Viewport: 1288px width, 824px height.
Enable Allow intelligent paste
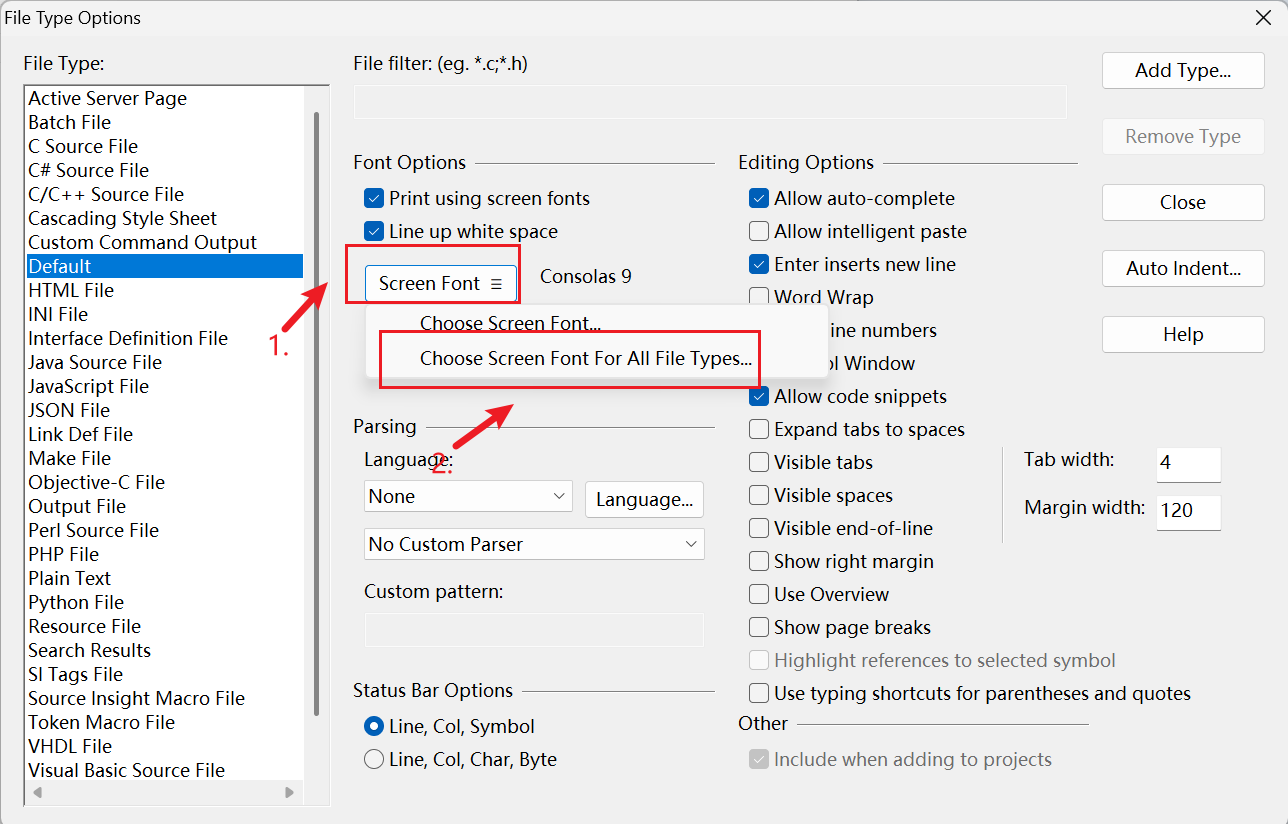[x=760, y=231]
